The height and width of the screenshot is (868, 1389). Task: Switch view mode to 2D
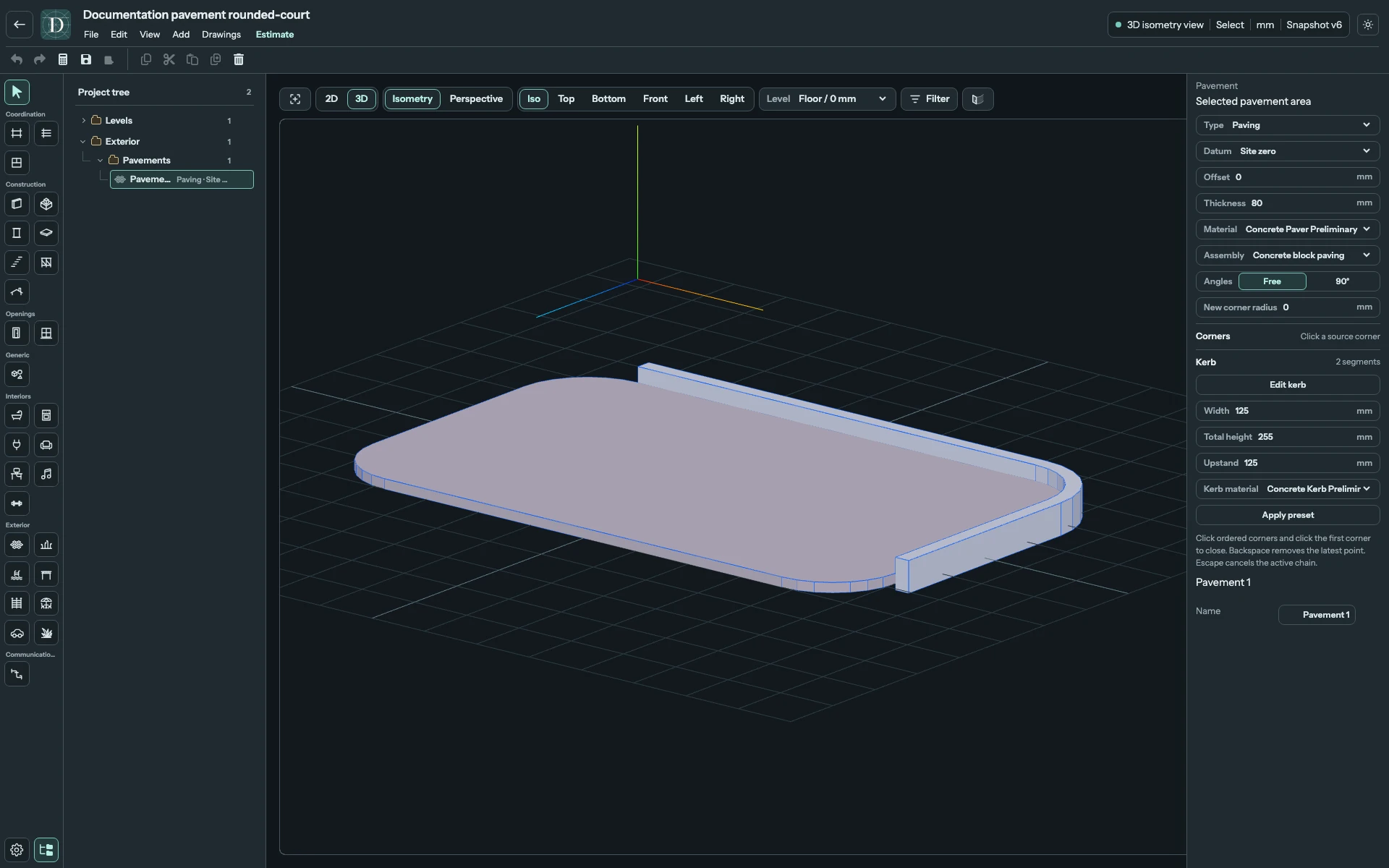pos(331,99)
